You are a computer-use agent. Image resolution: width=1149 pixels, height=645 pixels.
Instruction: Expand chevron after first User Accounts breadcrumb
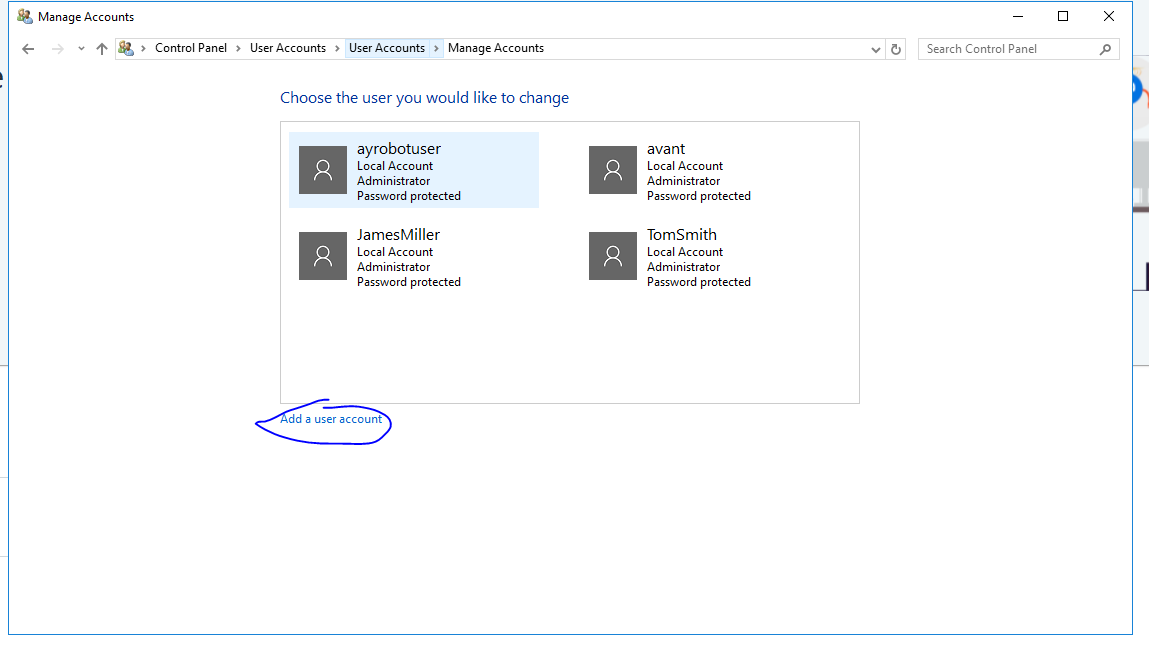point(337,48)
